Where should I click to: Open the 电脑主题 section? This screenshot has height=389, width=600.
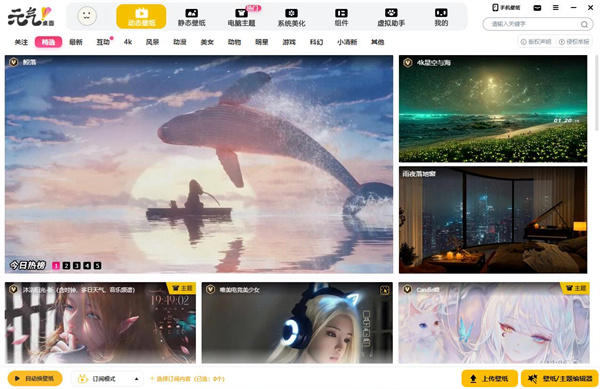(241, 17)
